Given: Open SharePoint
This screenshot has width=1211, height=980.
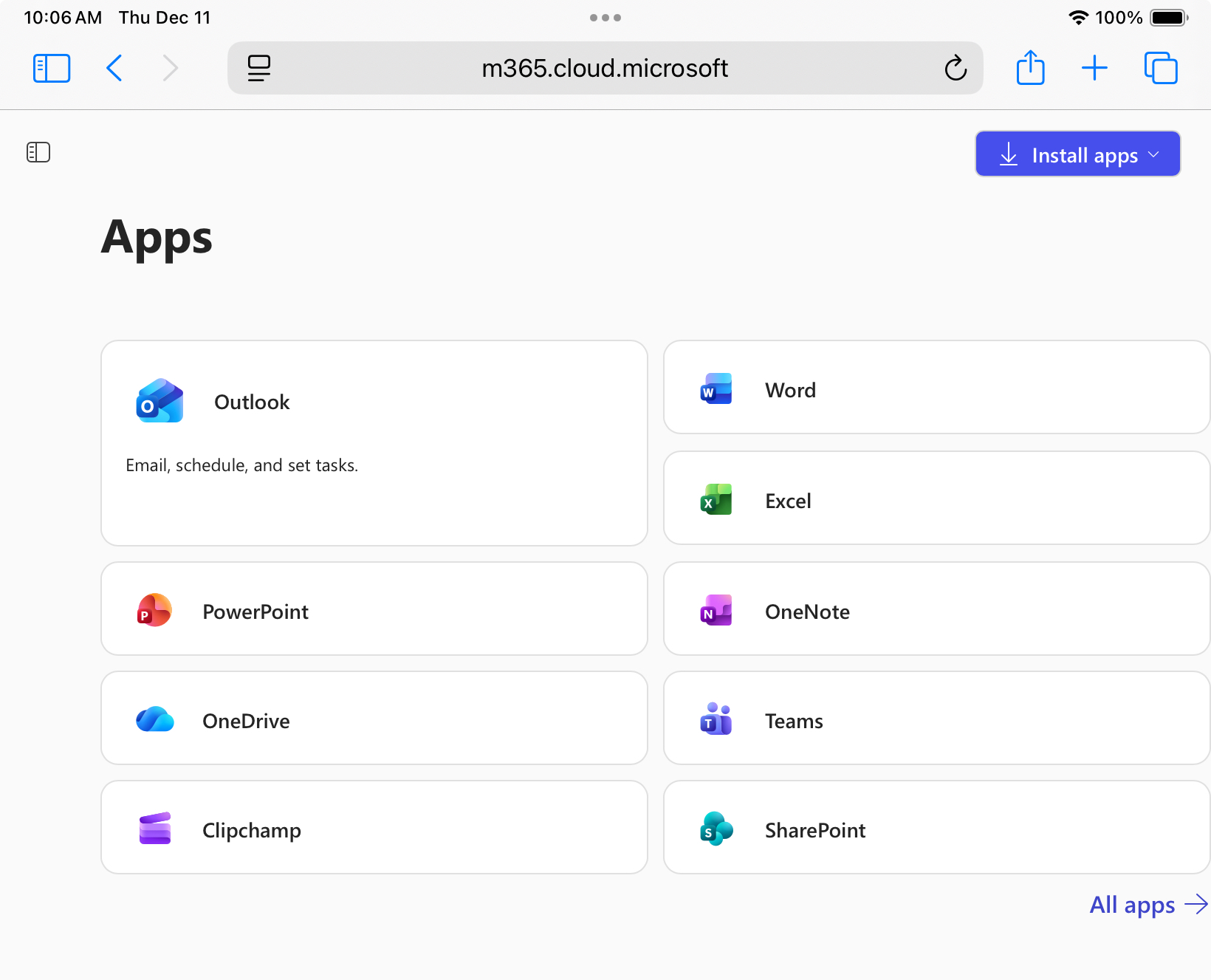Looking at the screenshot, I should [815, 829].
